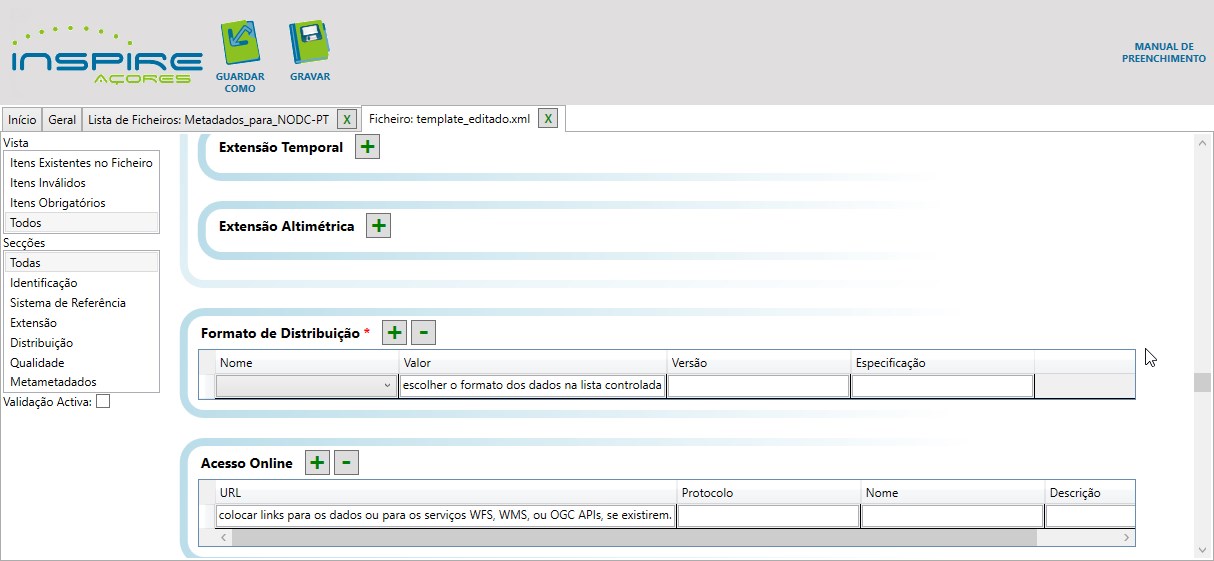Click the Guardar Como icon
Image resolution: width=1214 pixels, height=561 pixels.
pos(239,46)
